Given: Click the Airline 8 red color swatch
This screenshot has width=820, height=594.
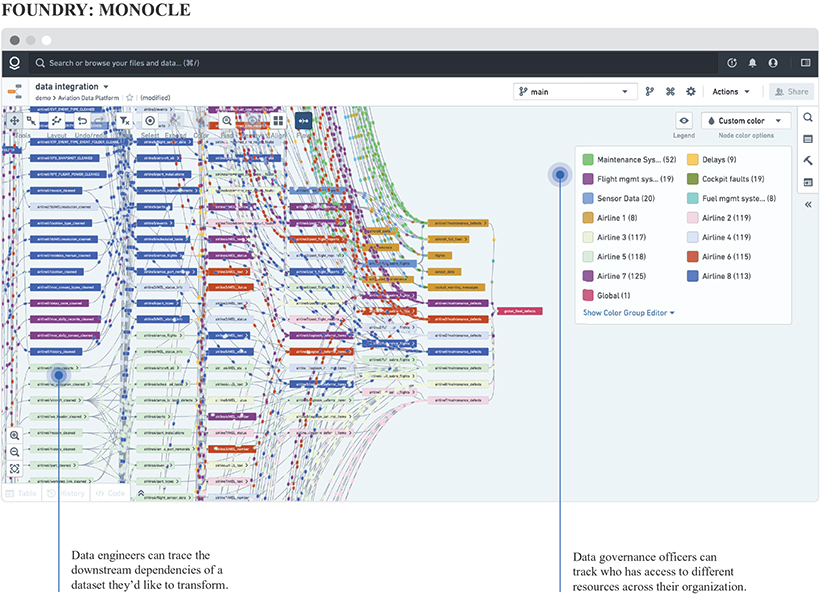Looking at the screenshot, I should [692, 278].
